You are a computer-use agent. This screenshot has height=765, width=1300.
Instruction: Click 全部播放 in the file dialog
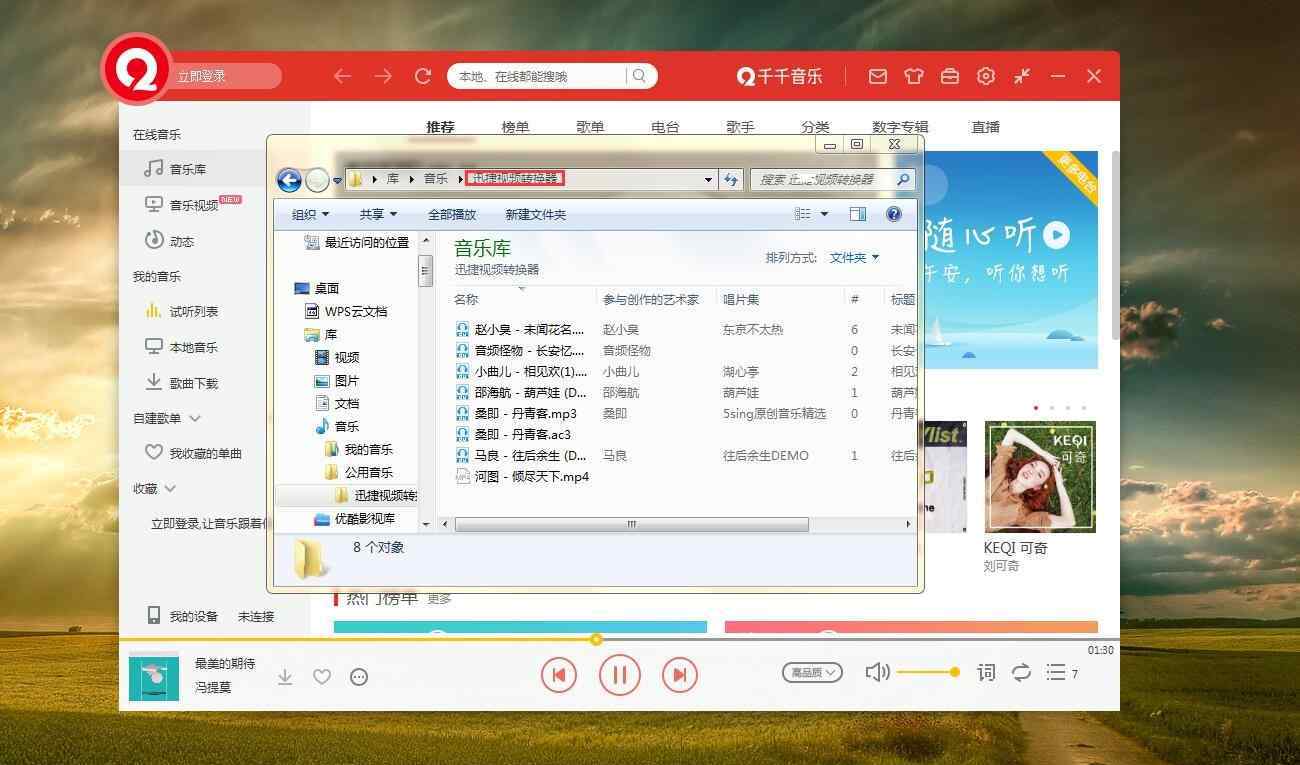[x=452, y=214]
